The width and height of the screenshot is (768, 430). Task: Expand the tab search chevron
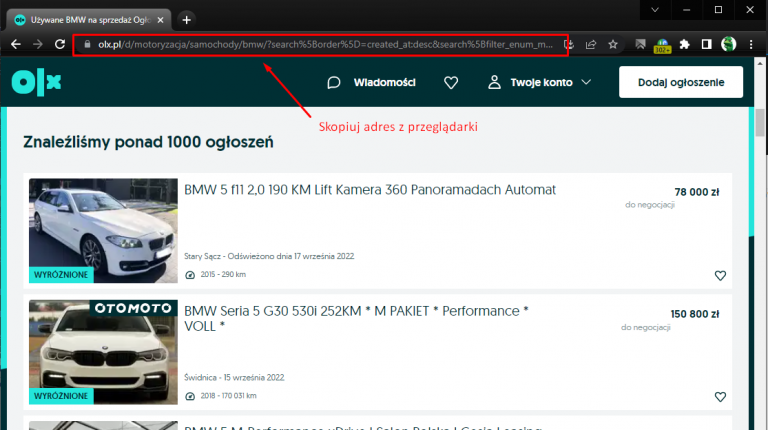(654, 10)
